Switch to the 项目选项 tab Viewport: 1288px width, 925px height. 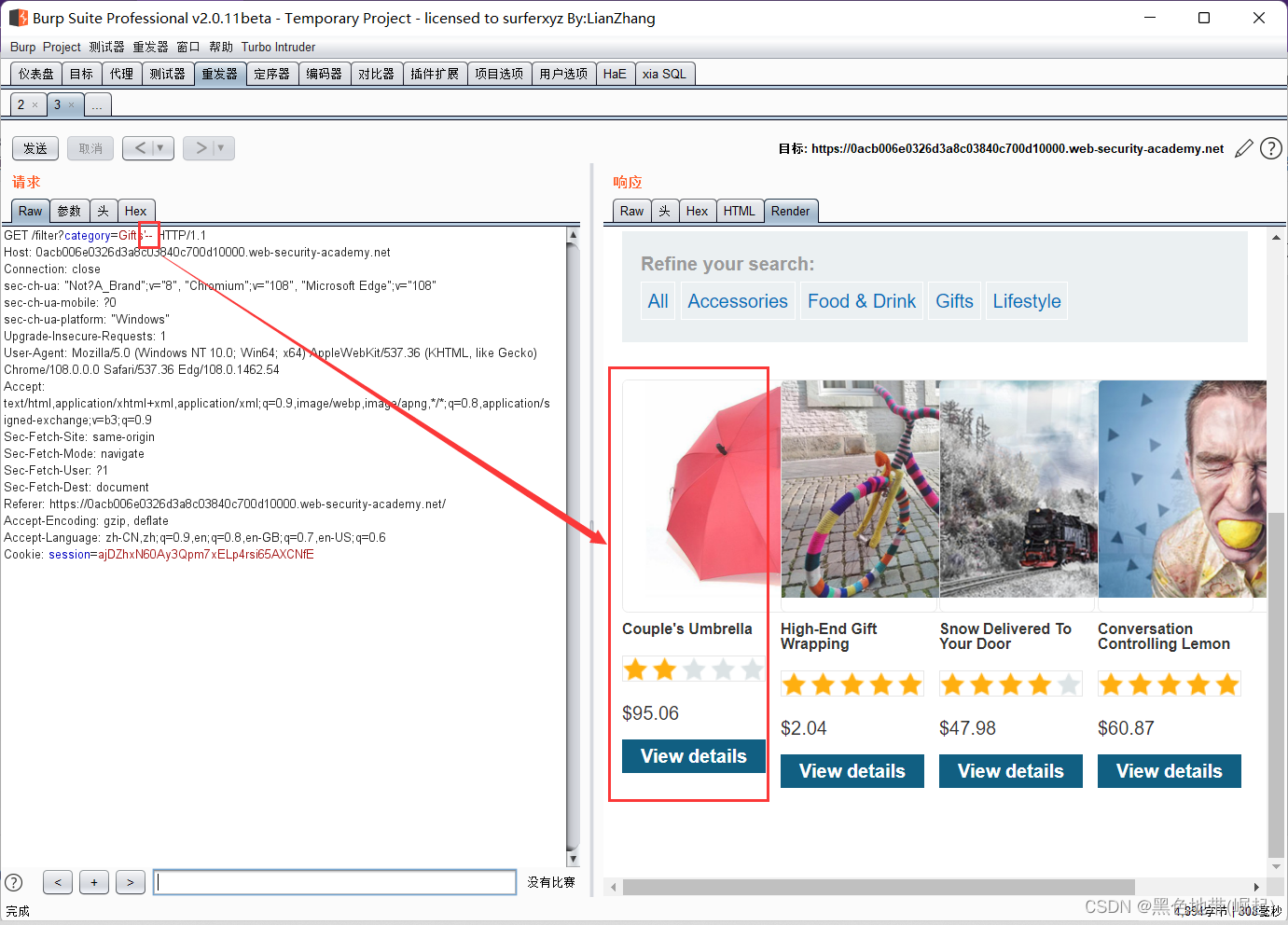point(499,74)
